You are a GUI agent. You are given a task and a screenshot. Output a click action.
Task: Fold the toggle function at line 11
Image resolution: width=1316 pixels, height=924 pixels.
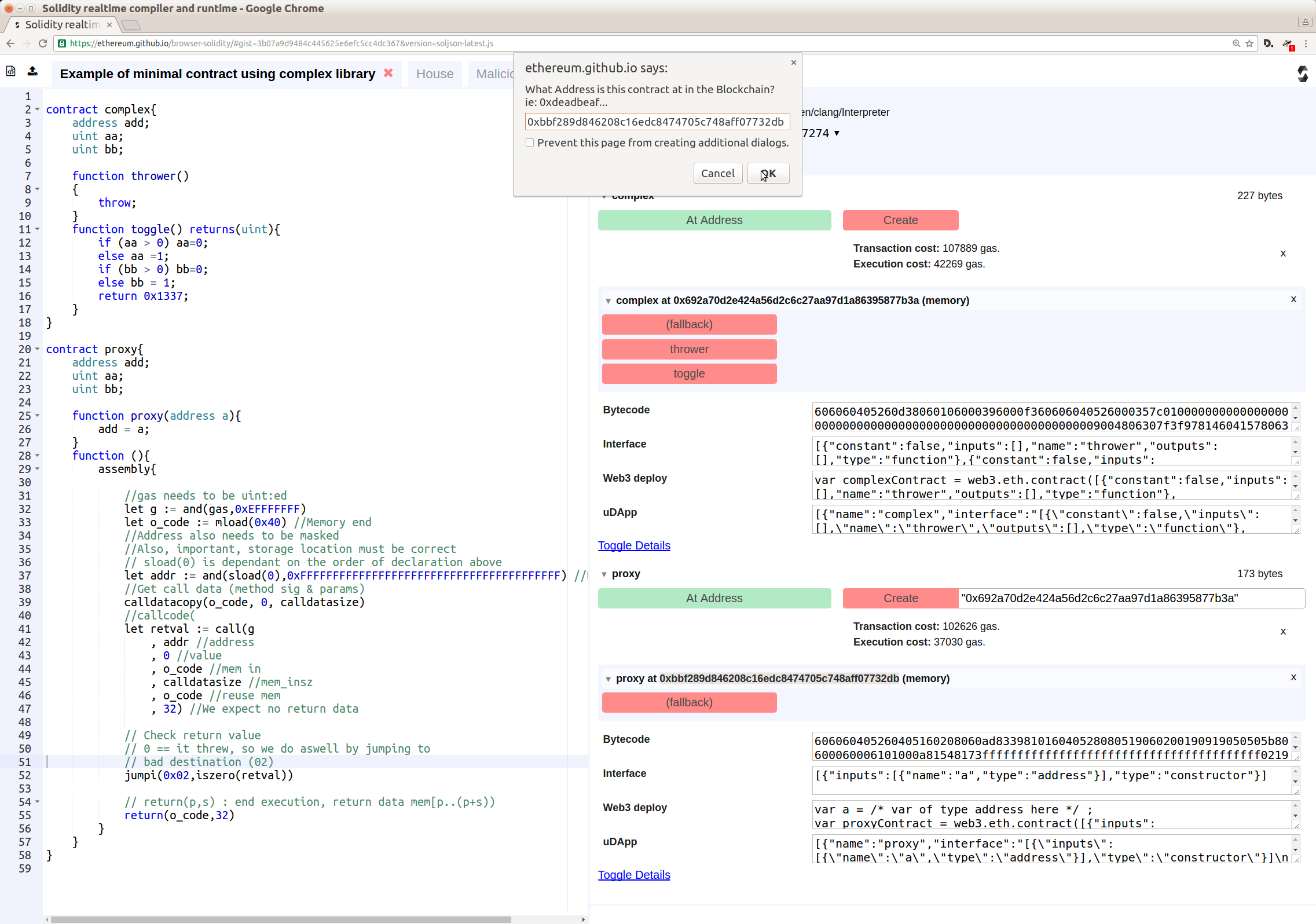(38, 229)
